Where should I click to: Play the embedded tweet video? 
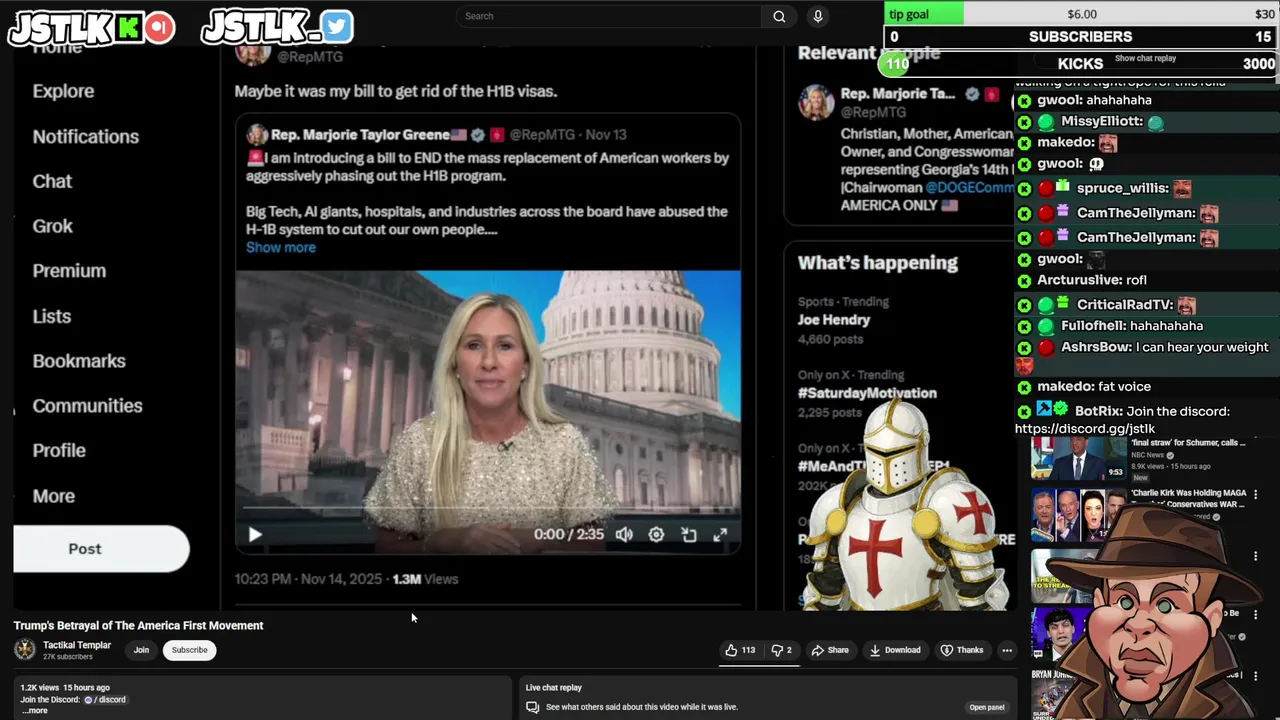click(255, 535)
